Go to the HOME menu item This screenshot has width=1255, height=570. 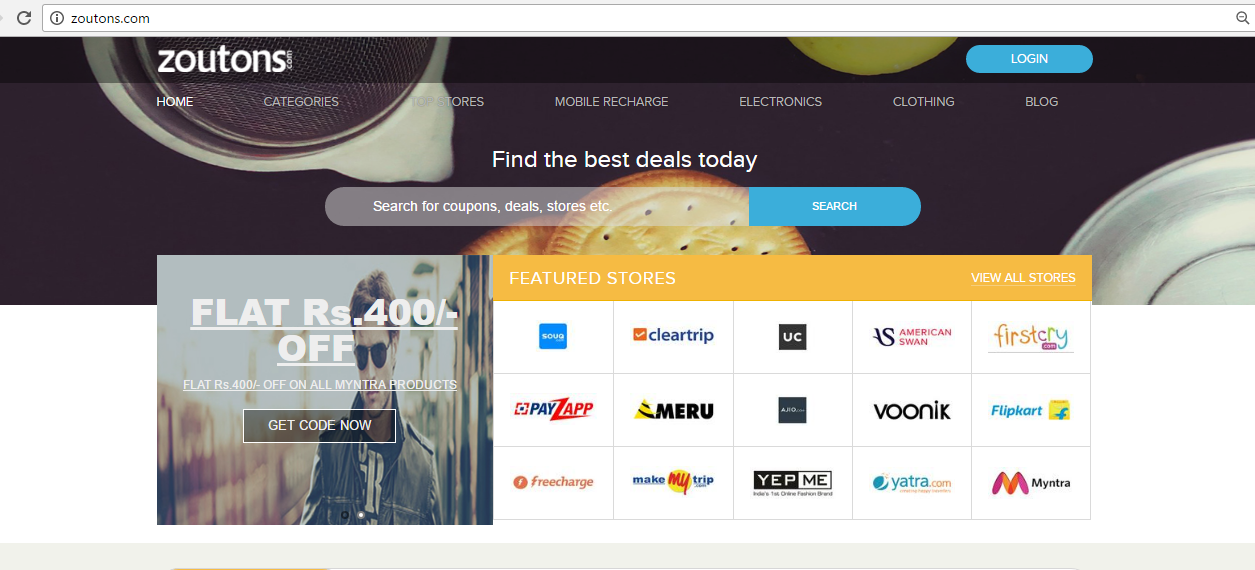click(x=175, y=101)
